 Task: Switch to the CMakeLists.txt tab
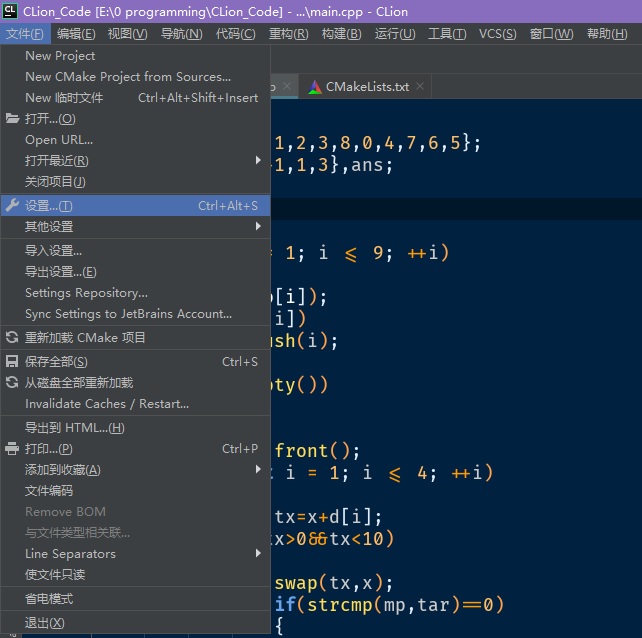pyautogui.click(x=367, y=87)
